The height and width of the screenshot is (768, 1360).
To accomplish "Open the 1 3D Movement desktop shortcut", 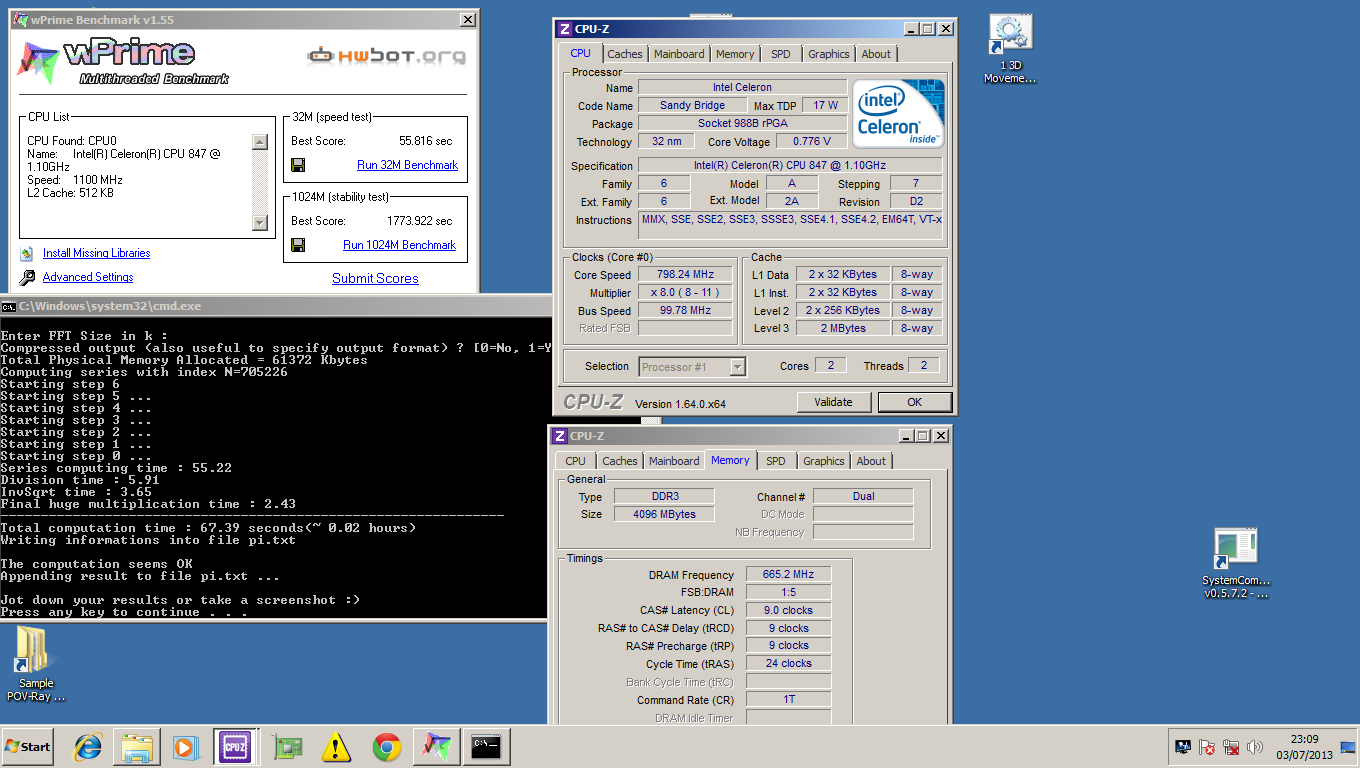I will (x=1010, y=50).
